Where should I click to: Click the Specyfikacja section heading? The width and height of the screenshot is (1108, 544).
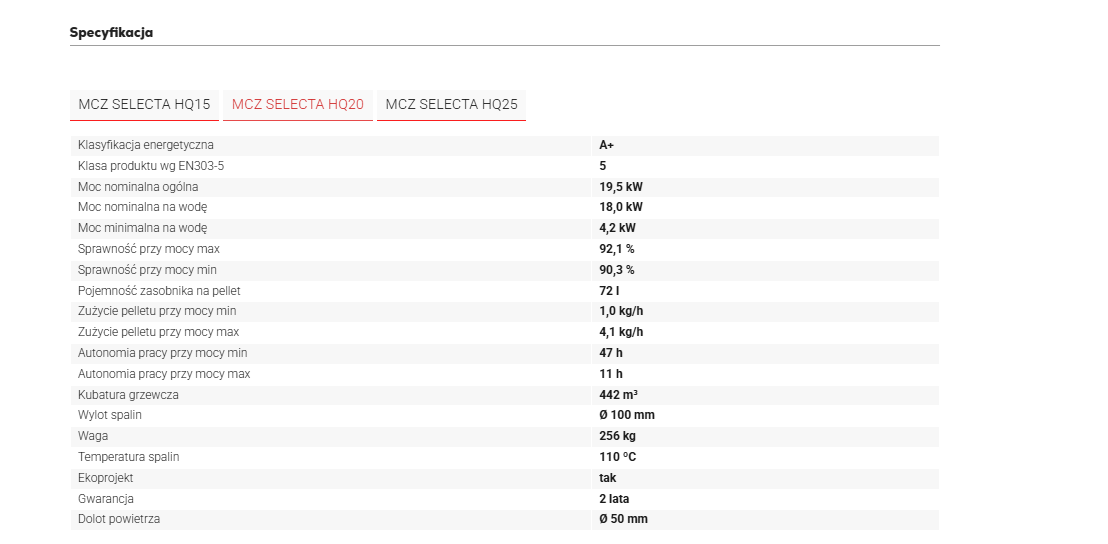tap(111, 33)
